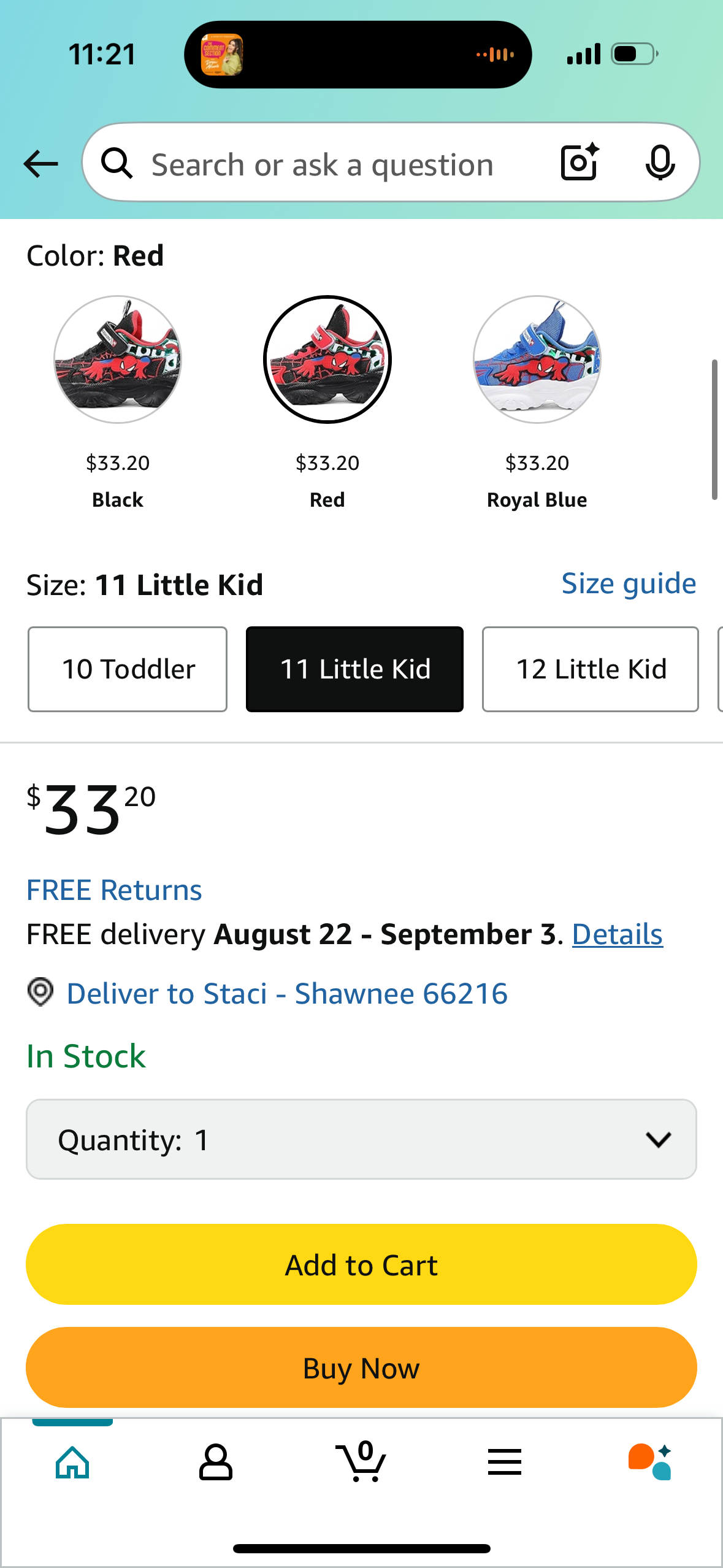Screen dimensions: 723x1568
Task: Click the Add to Cart button
Action: (x=361, y=1264)
